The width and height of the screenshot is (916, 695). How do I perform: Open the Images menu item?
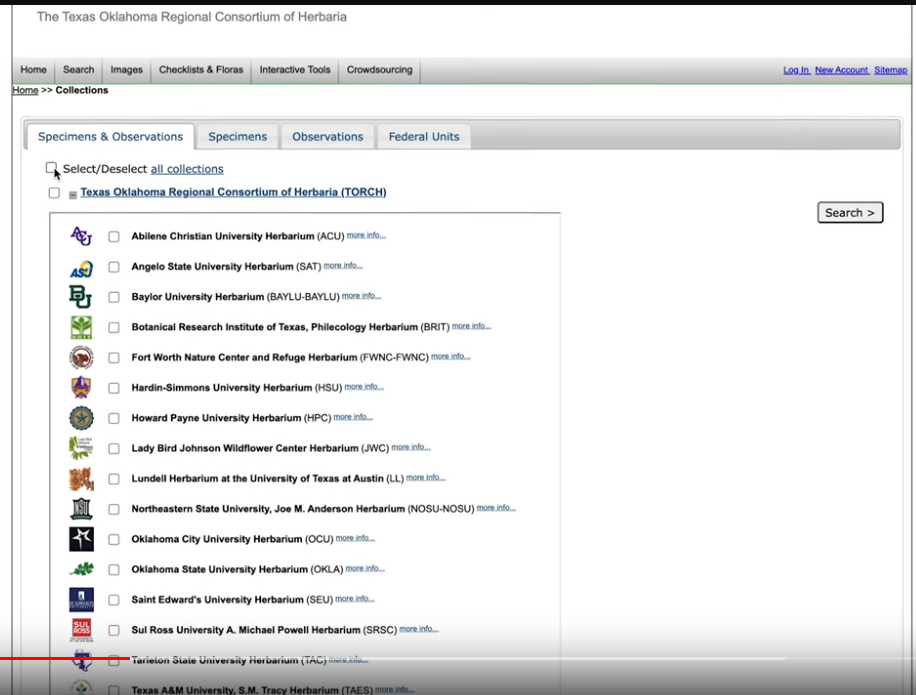126,70
